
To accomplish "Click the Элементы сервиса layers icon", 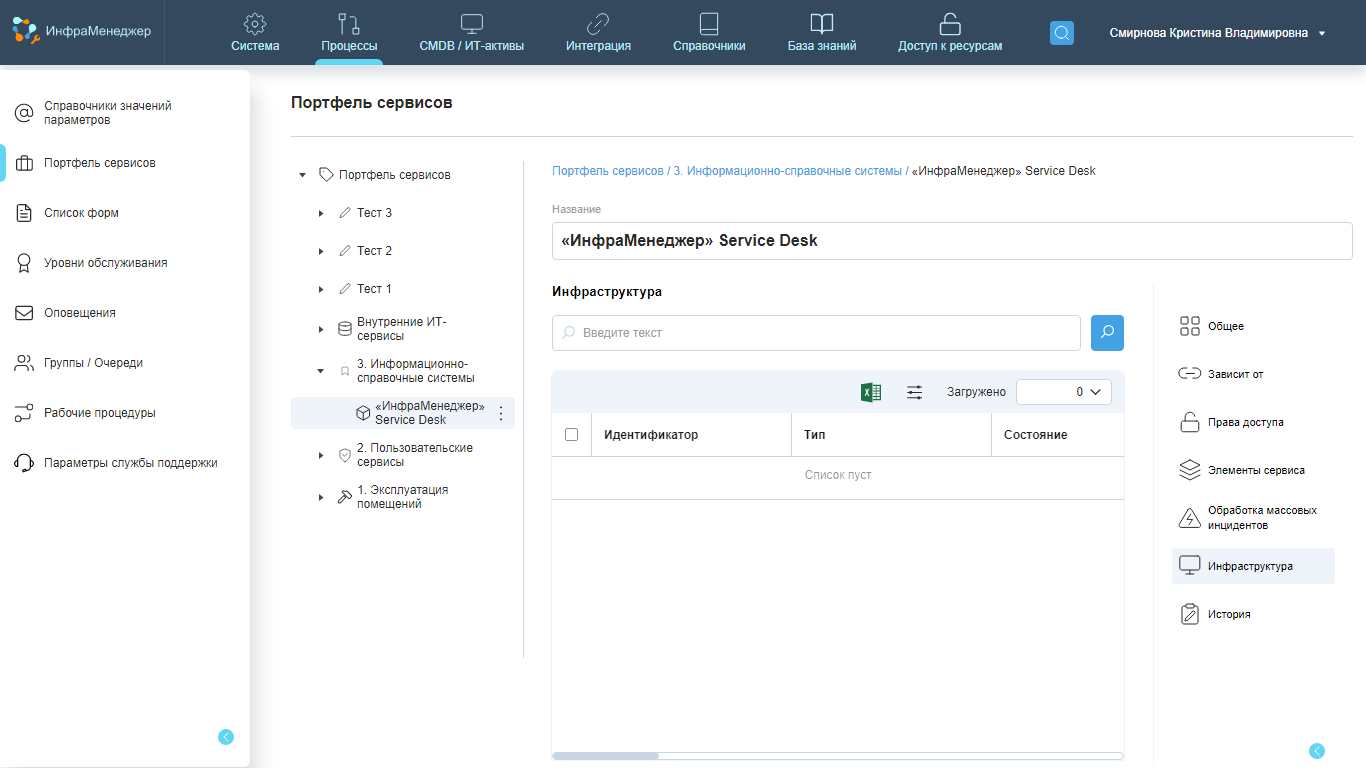I will (x=1190, y=470).
